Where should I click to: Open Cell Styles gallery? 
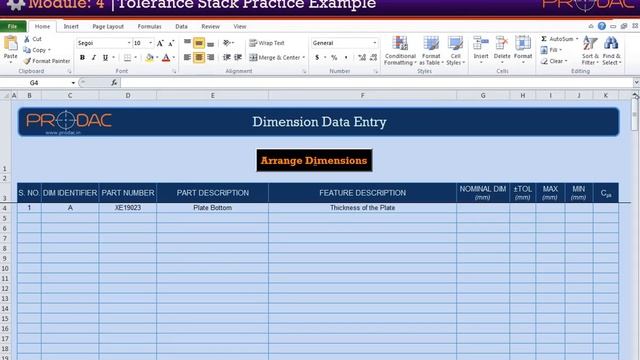click(x=456, y=51)
